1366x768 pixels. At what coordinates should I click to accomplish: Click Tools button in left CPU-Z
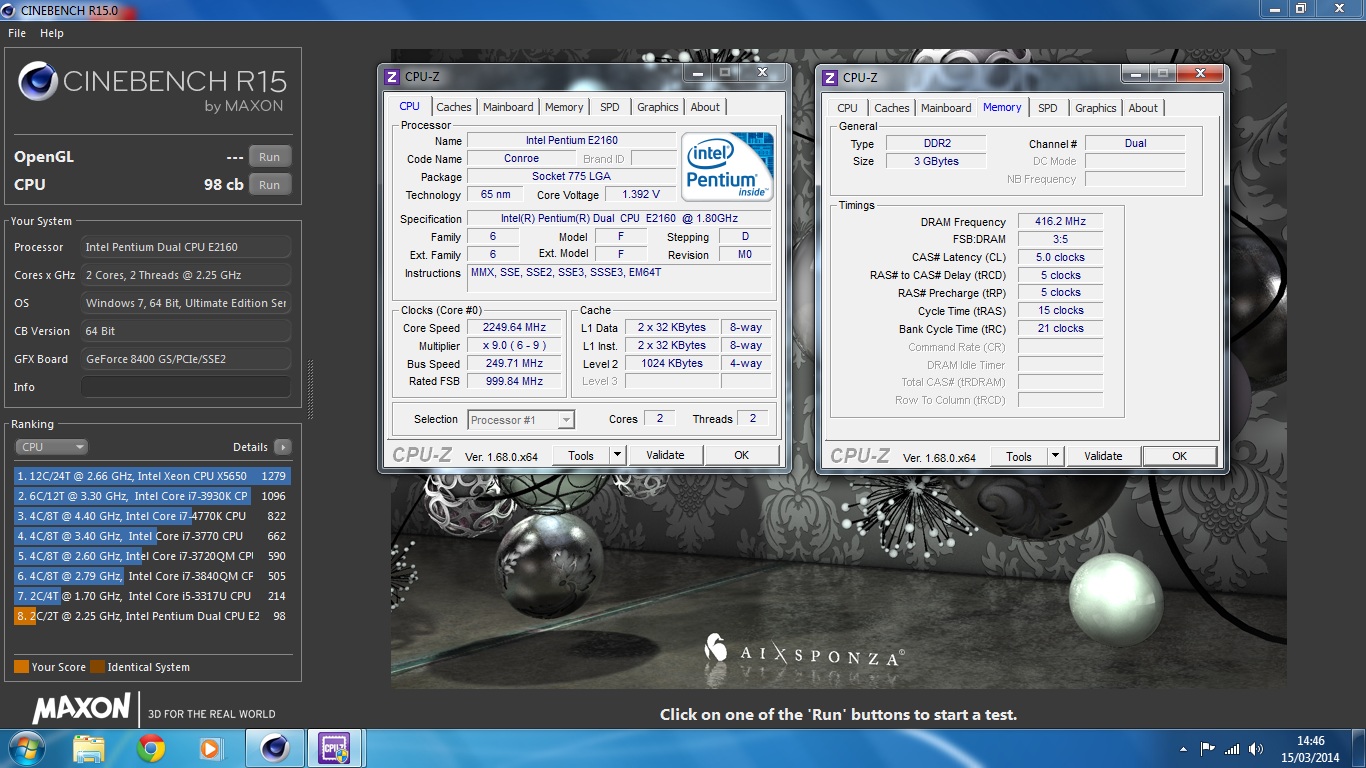[x=581, y=455]
